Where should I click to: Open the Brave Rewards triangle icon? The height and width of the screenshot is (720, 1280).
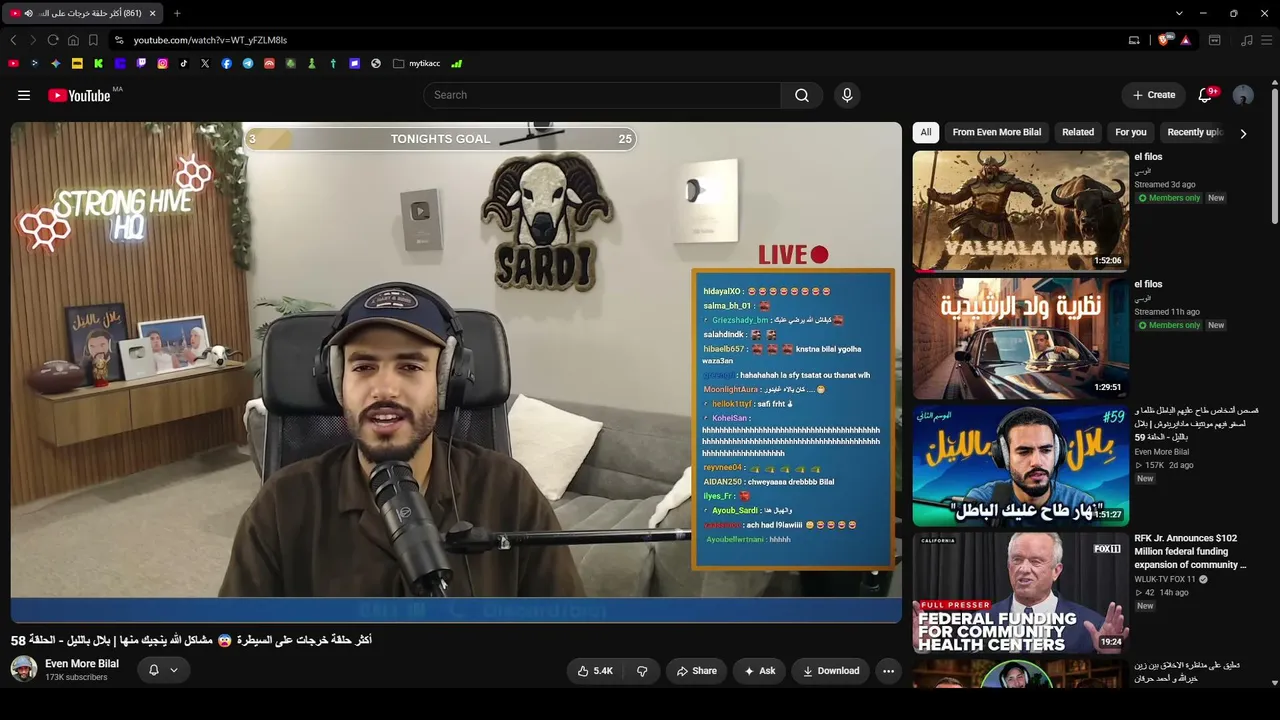pyautogui.click(x=1185, y=40)
